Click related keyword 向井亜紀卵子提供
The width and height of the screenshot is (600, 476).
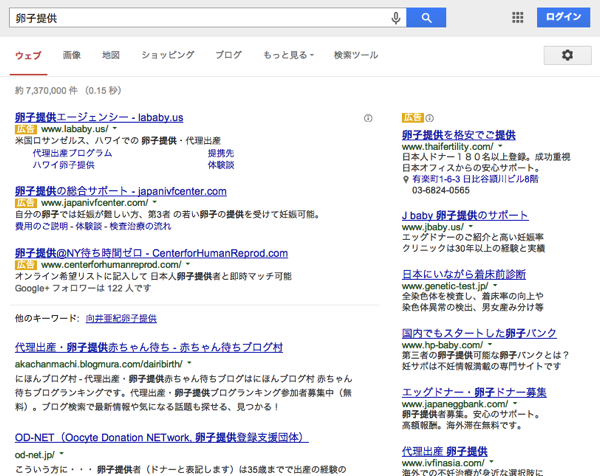pyautogui.click(x=121, y=318)
